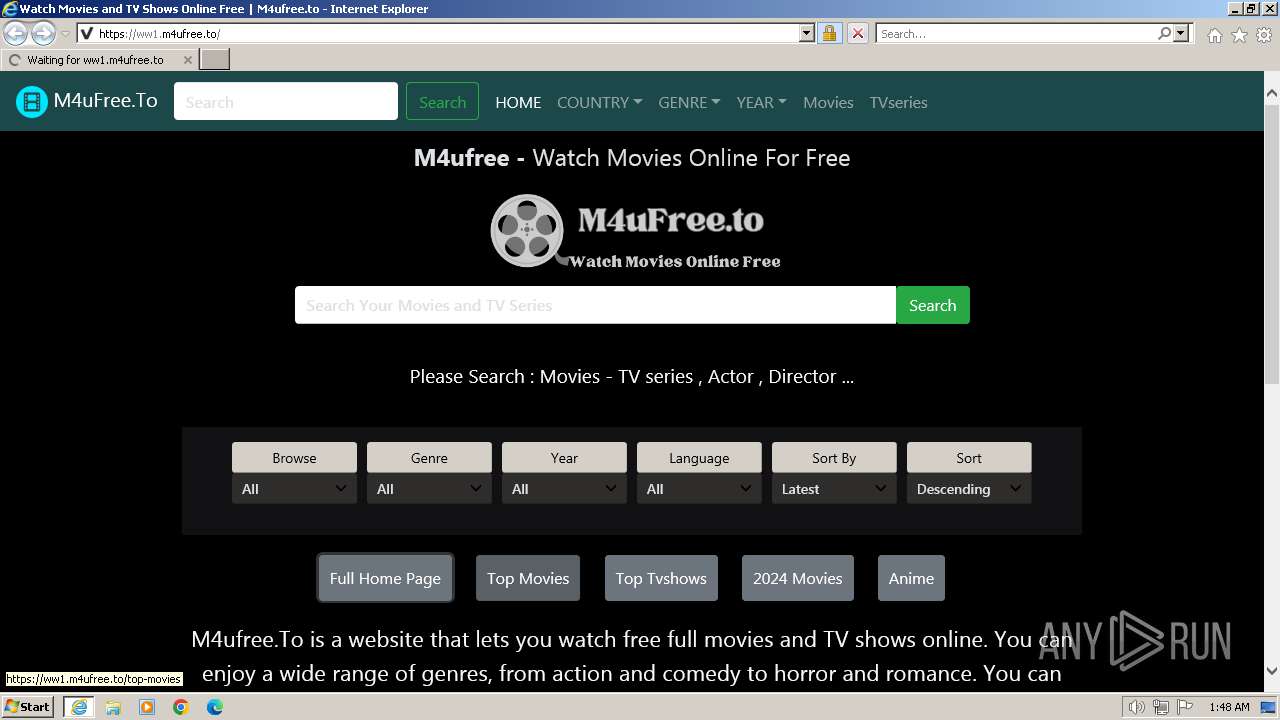Focus 'Search Your Movies and TV Series' field
The width and height of the screenshot is (1280, 720).
(x=595, y=305)
